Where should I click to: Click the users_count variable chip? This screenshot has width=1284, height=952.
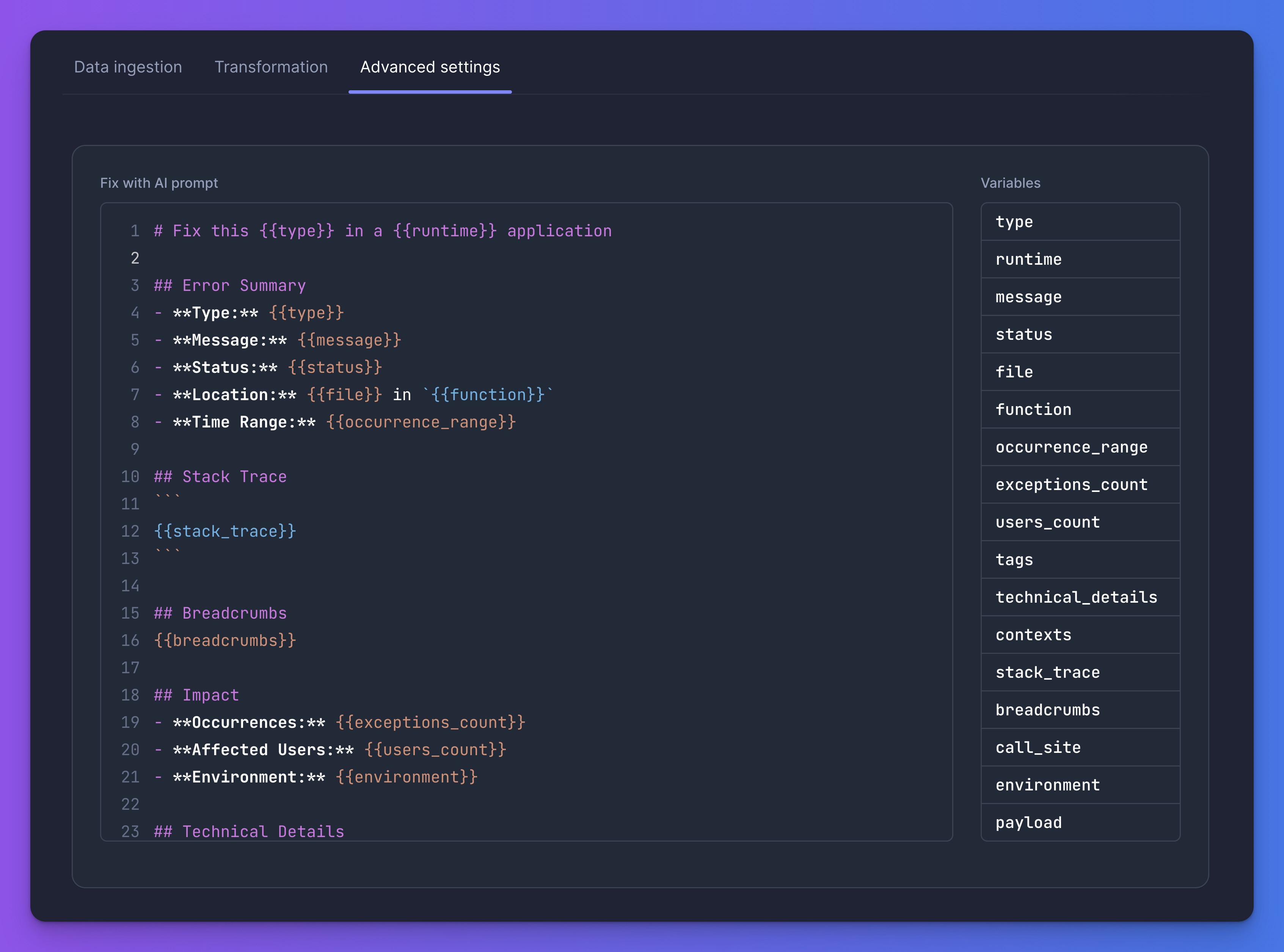point(1080,522)
